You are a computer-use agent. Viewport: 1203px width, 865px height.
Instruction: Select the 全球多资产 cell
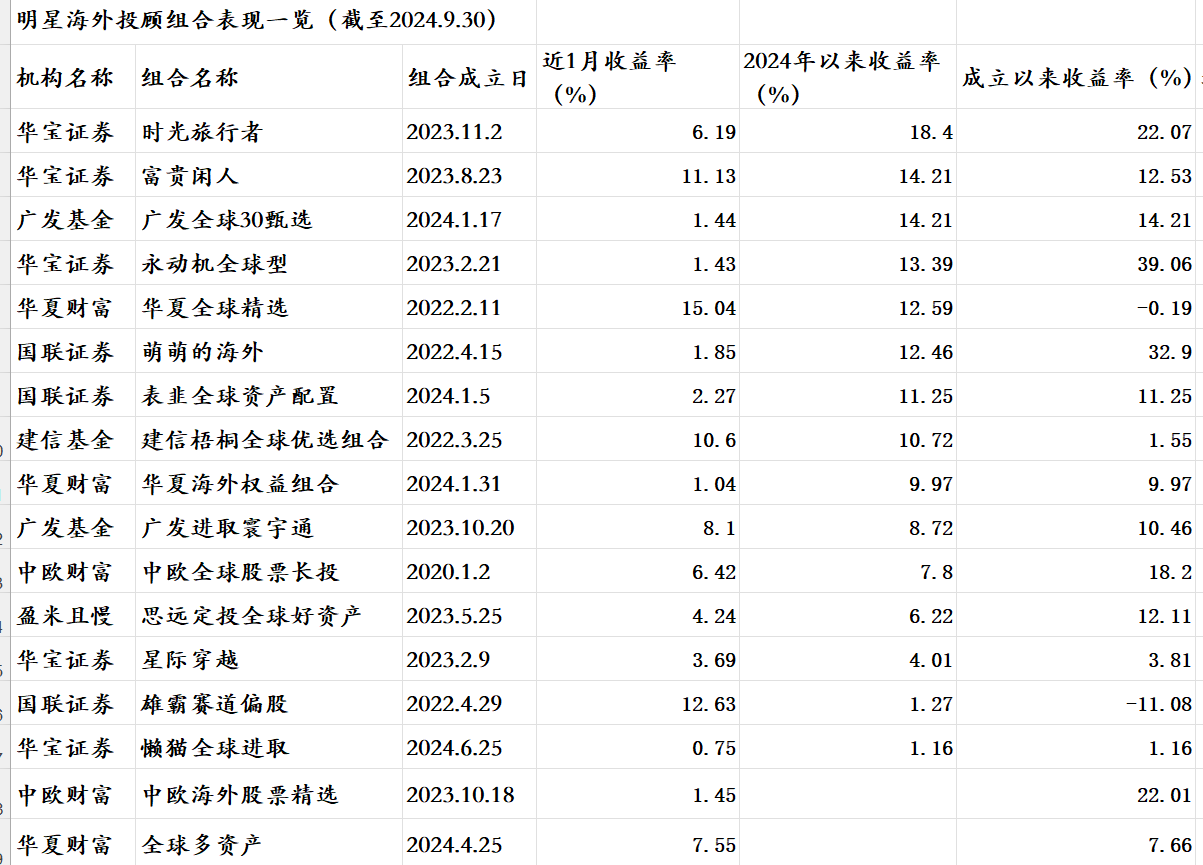pyautogui.click(x=269, y=843)
